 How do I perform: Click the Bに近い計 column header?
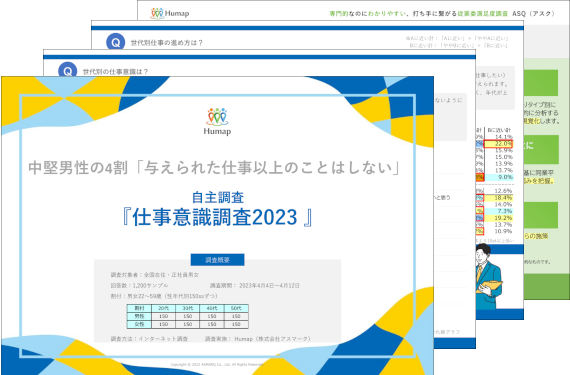click(x=499, y=130)
